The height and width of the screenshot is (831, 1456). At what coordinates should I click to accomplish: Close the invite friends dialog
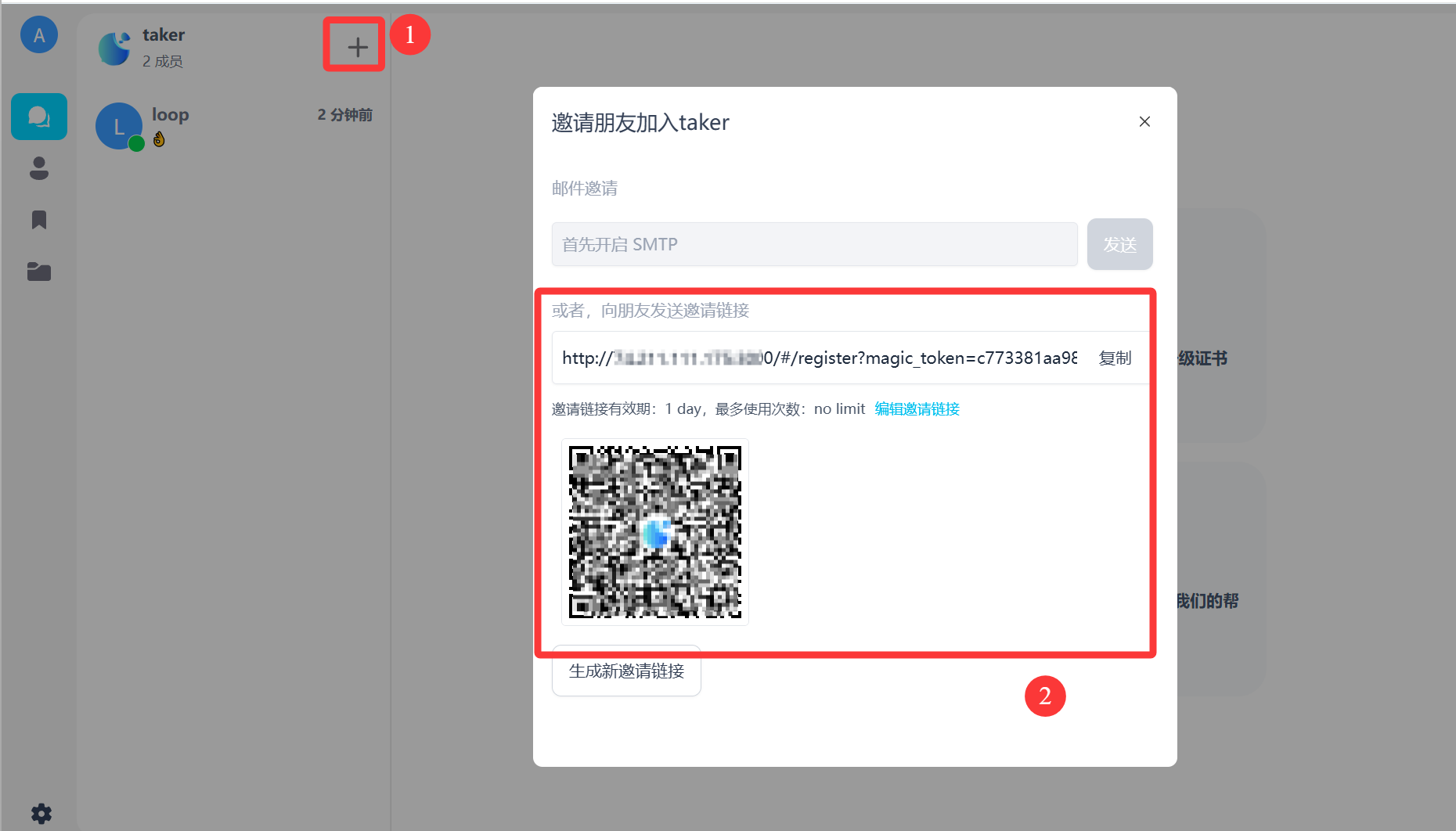coord(1144,122)
